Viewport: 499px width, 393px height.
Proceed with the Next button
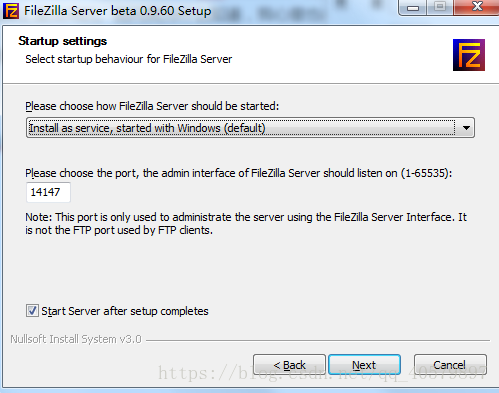point(364,365)
